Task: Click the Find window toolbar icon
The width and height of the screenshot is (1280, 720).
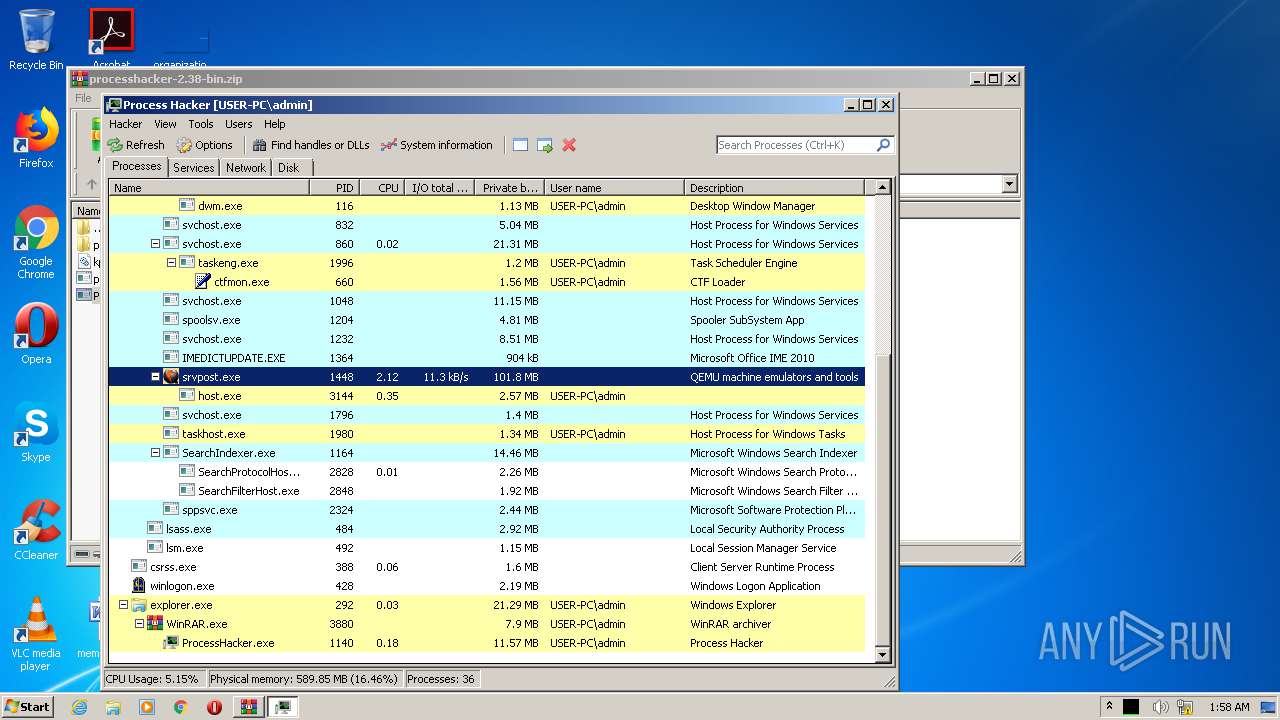Action: point(520,145)
